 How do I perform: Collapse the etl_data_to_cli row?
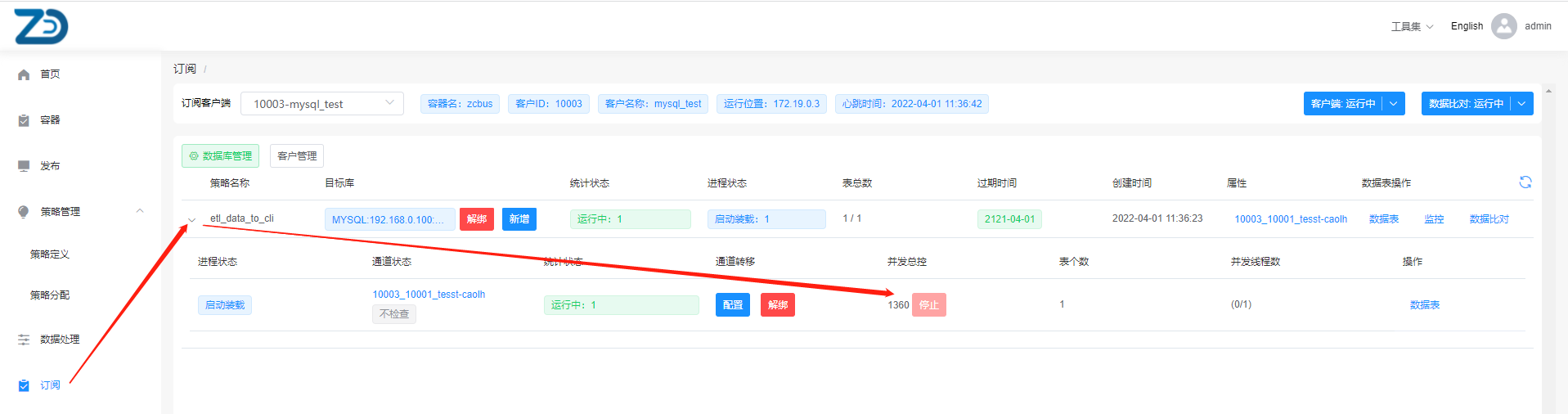point(192,219)
